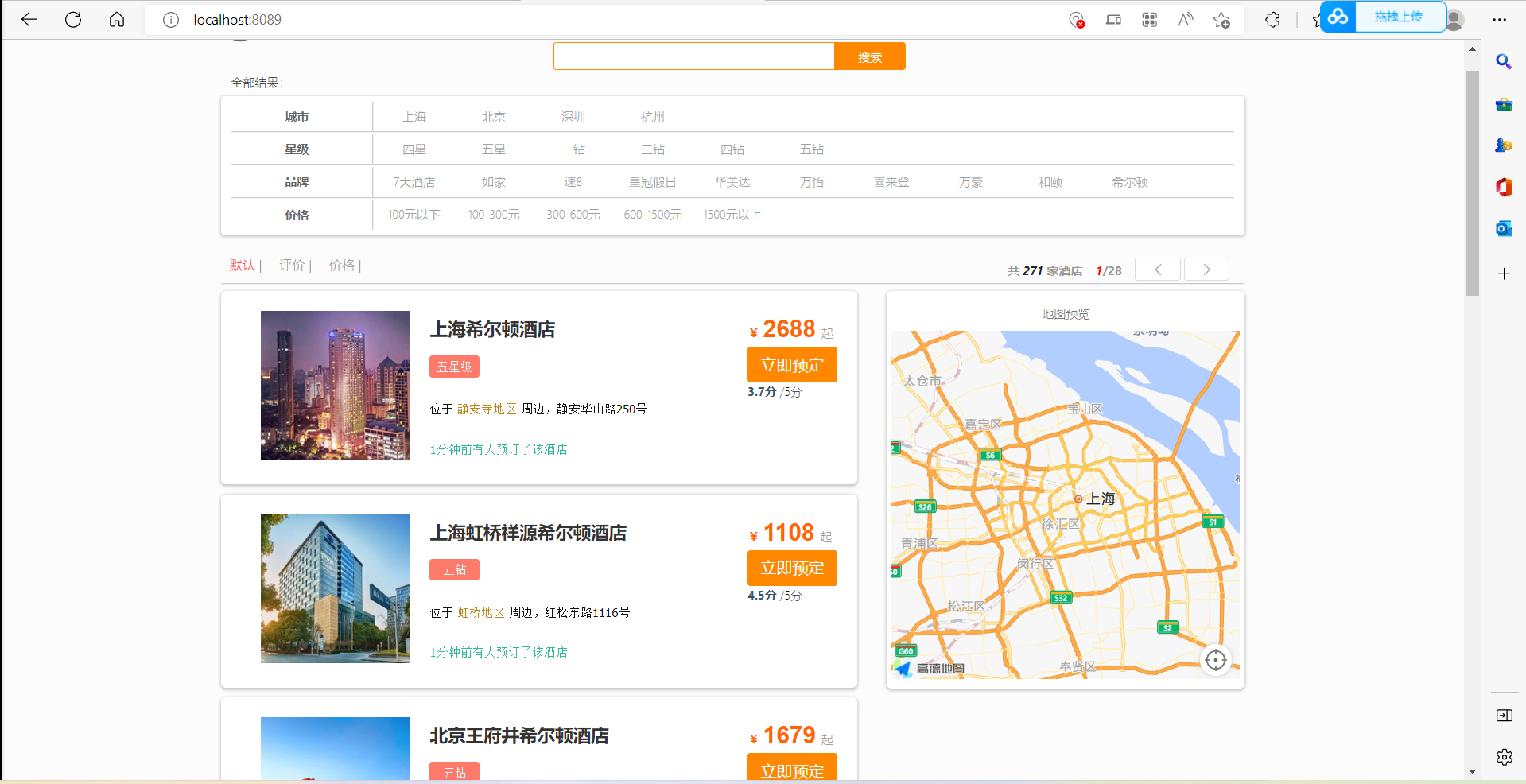Screen dimensions: 1526x784
Task: Open sidebar Outlook icon
Action: click(x=1504, y=229)
